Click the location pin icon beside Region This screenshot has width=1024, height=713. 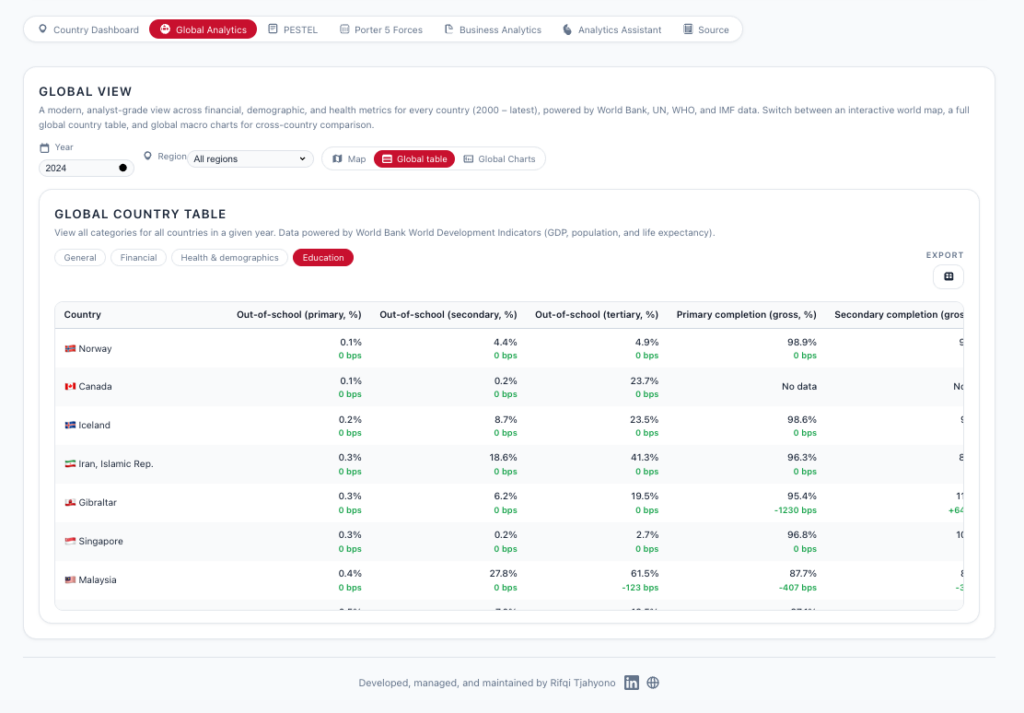[x=148, y=156]
